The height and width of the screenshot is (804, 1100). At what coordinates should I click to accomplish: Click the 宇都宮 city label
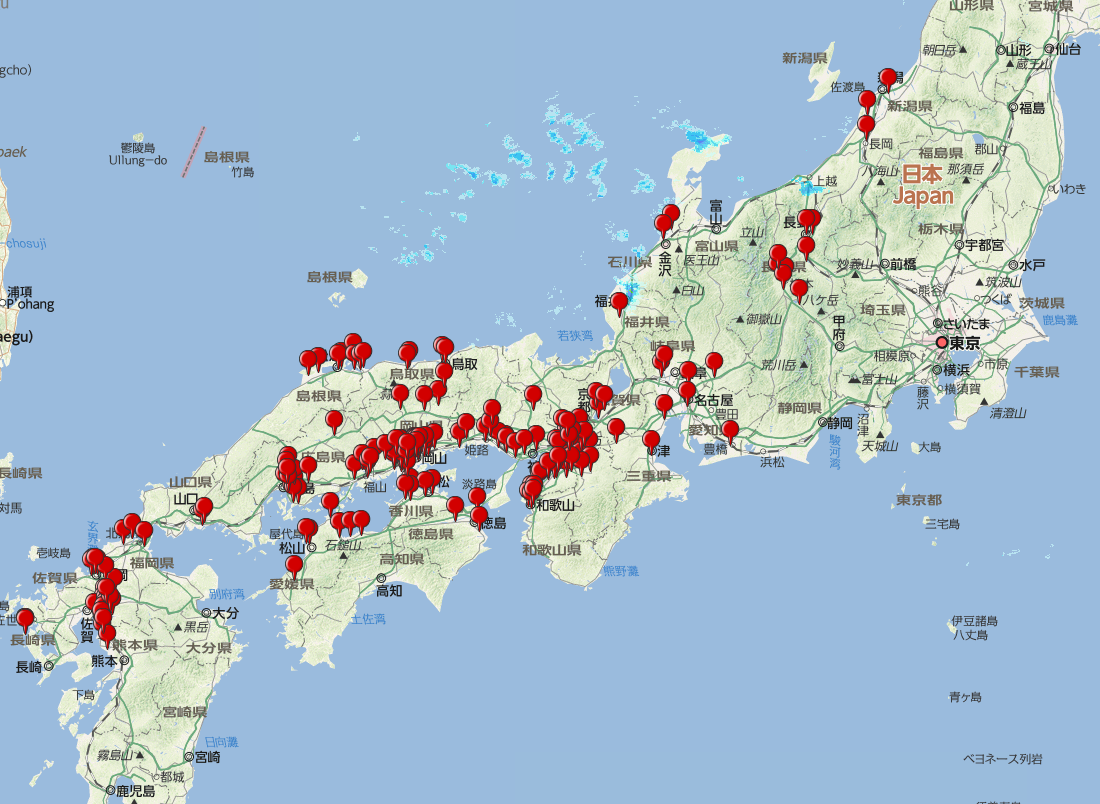(x=984, y=246)
